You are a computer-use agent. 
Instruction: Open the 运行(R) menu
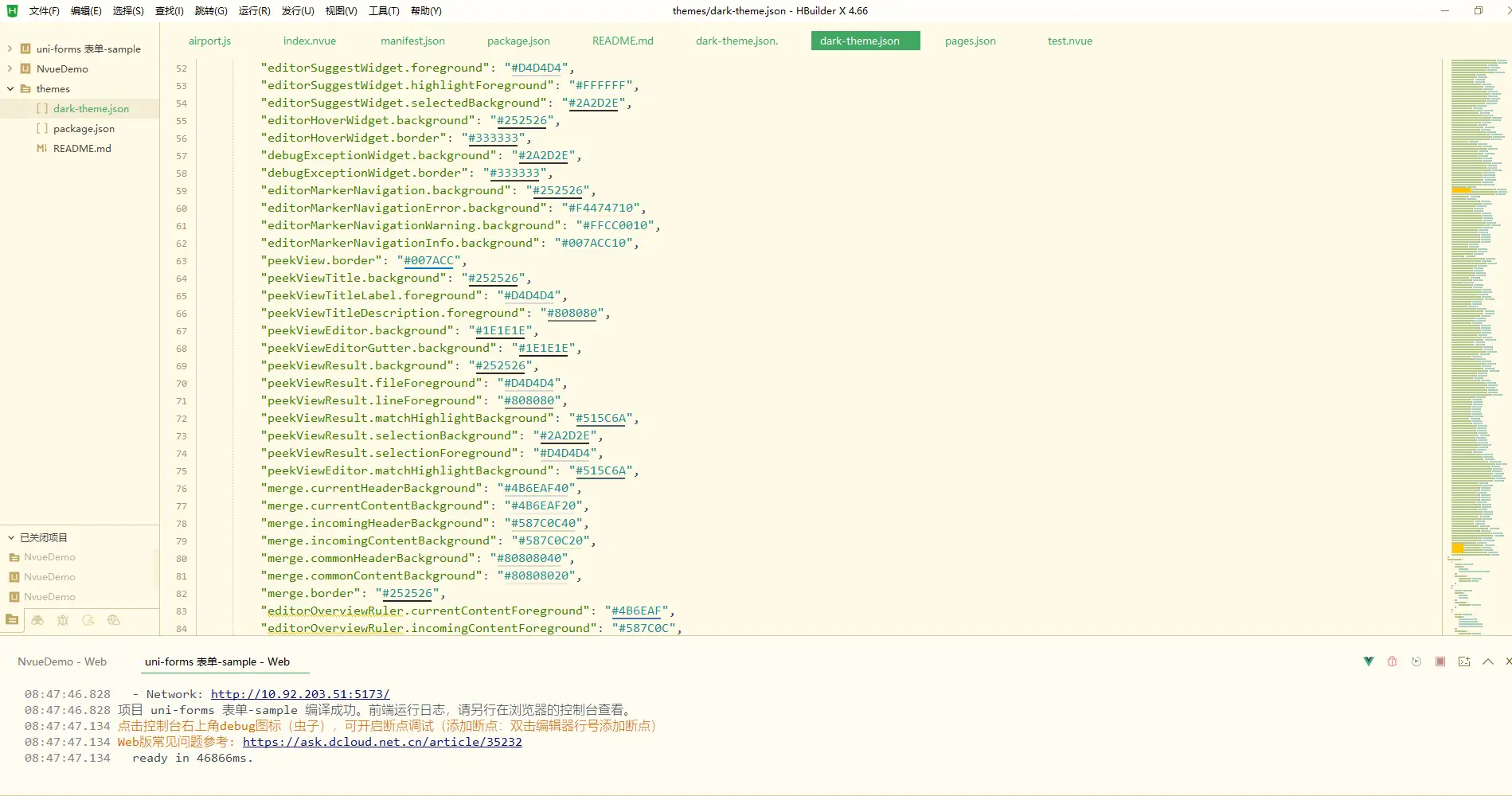pyautogui.click(x=254, y=11)
